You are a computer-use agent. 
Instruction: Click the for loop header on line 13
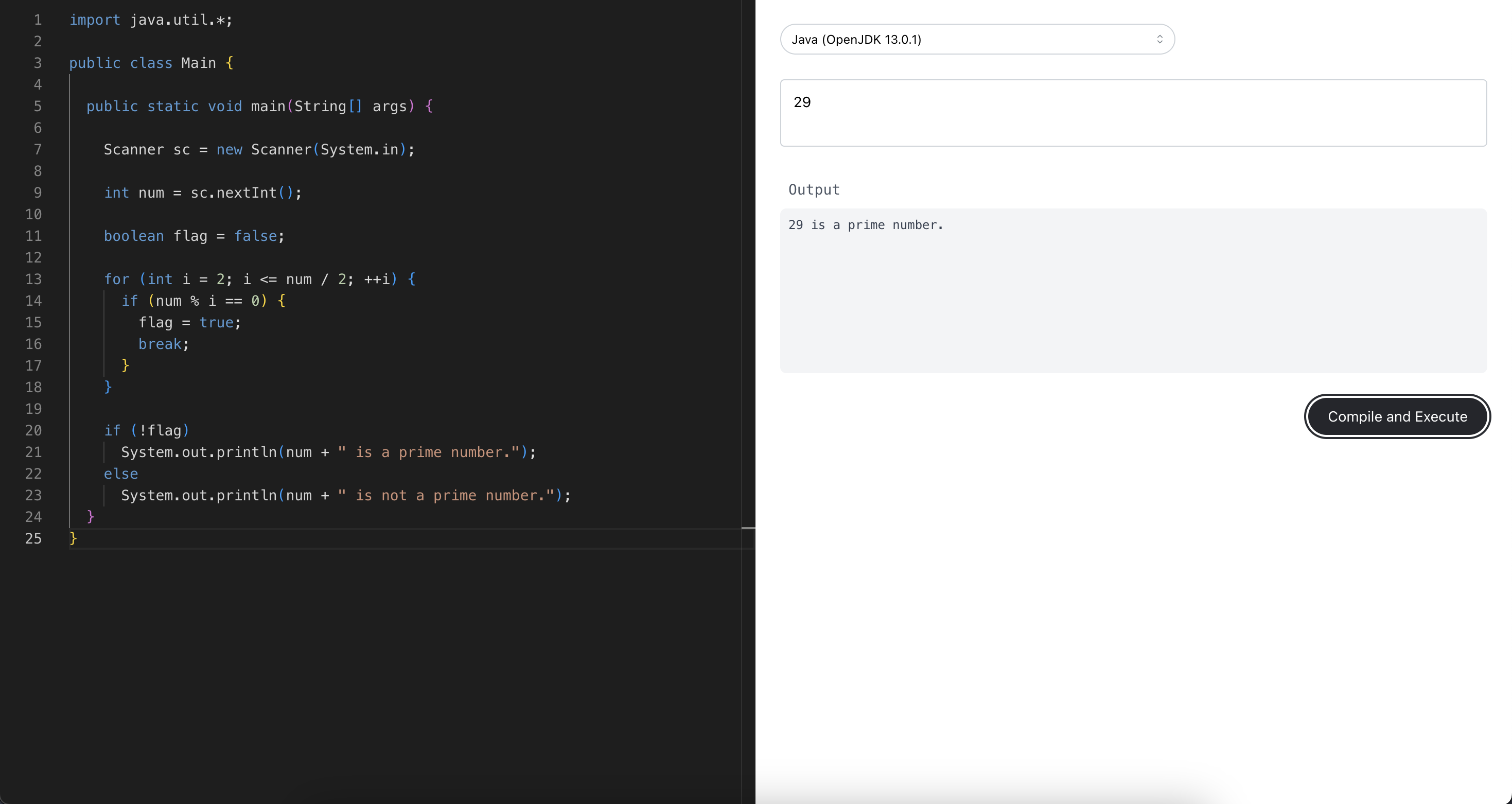pos(258,279)
